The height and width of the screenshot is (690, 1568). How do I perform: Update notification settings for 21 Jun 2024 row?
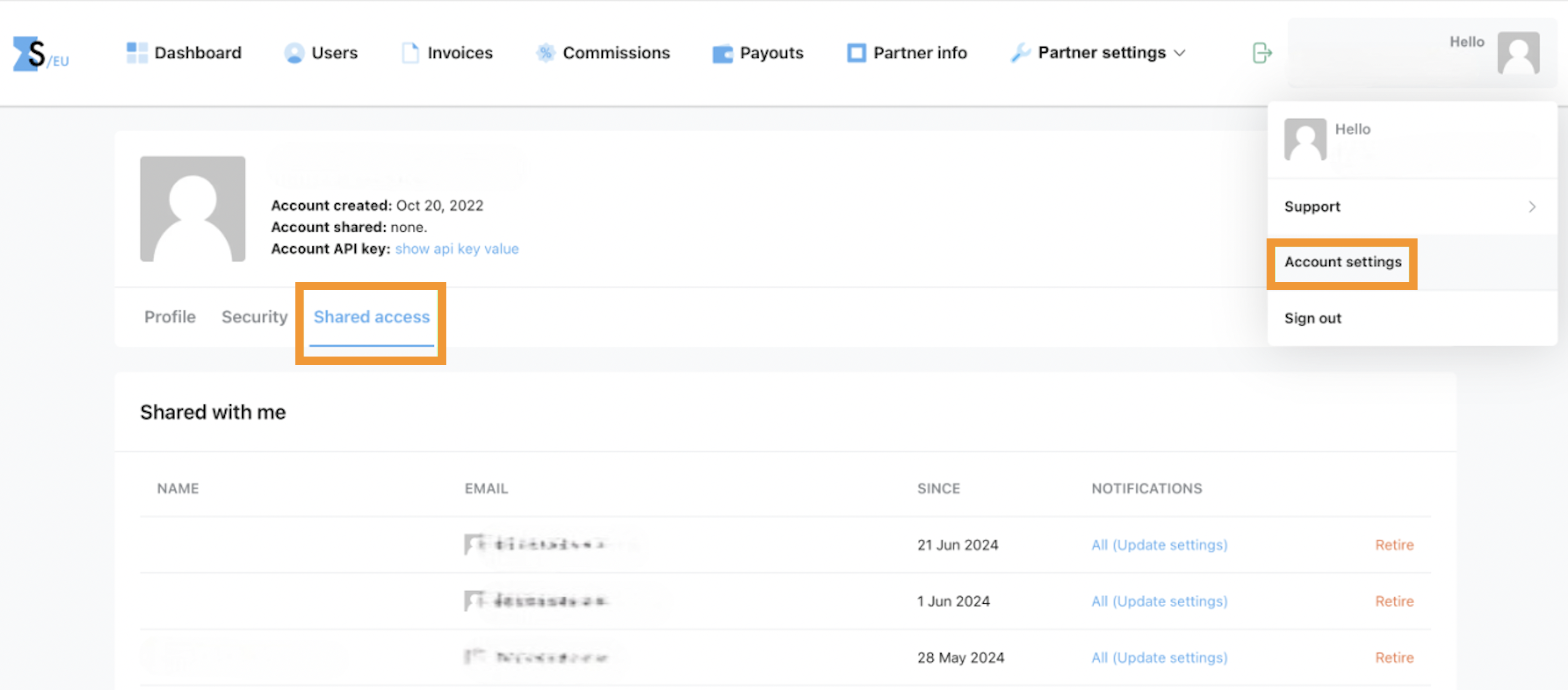point(1159,545)
